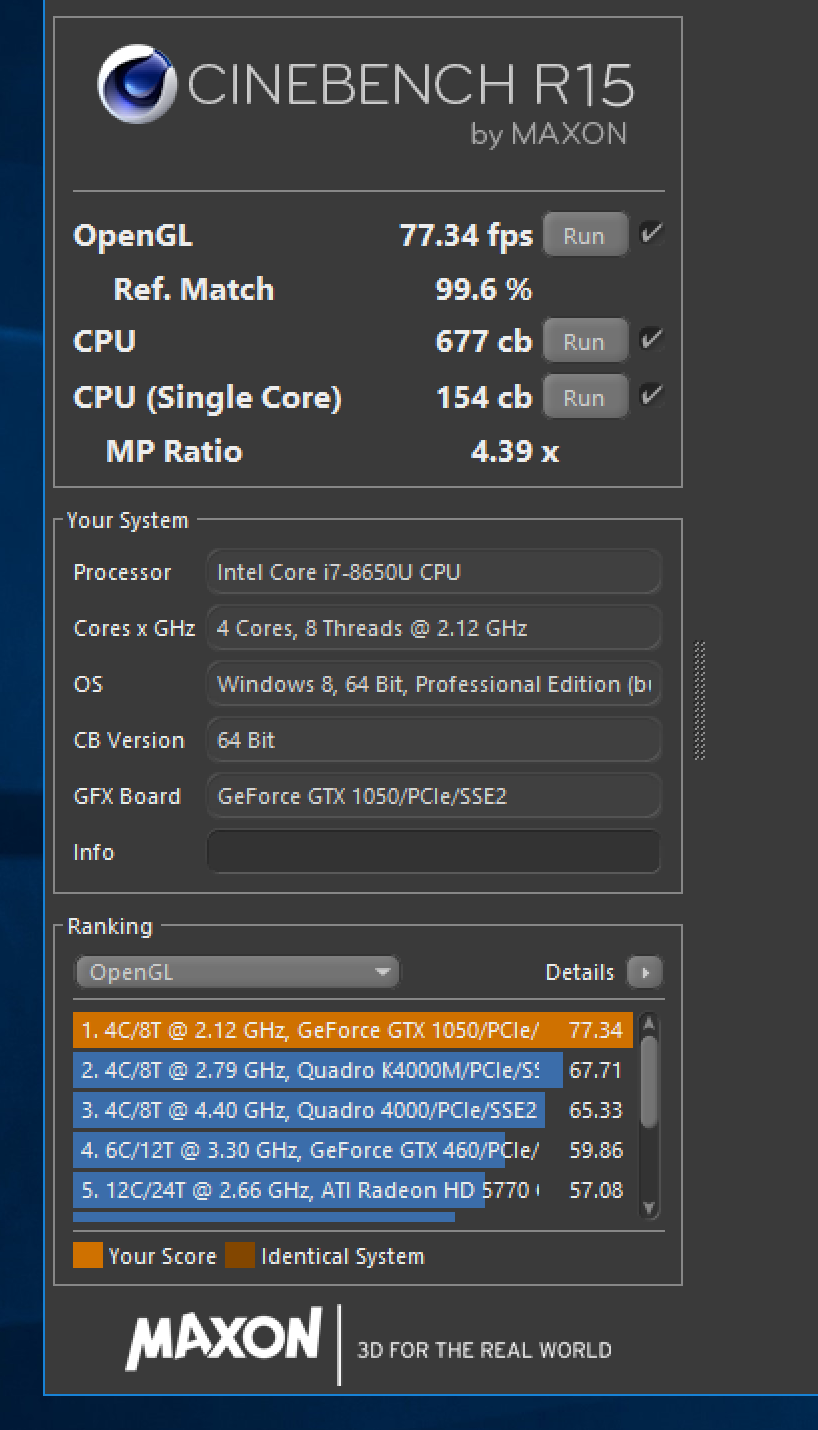Click the Processor field
818x1430 pixels.
coord(433,572)
